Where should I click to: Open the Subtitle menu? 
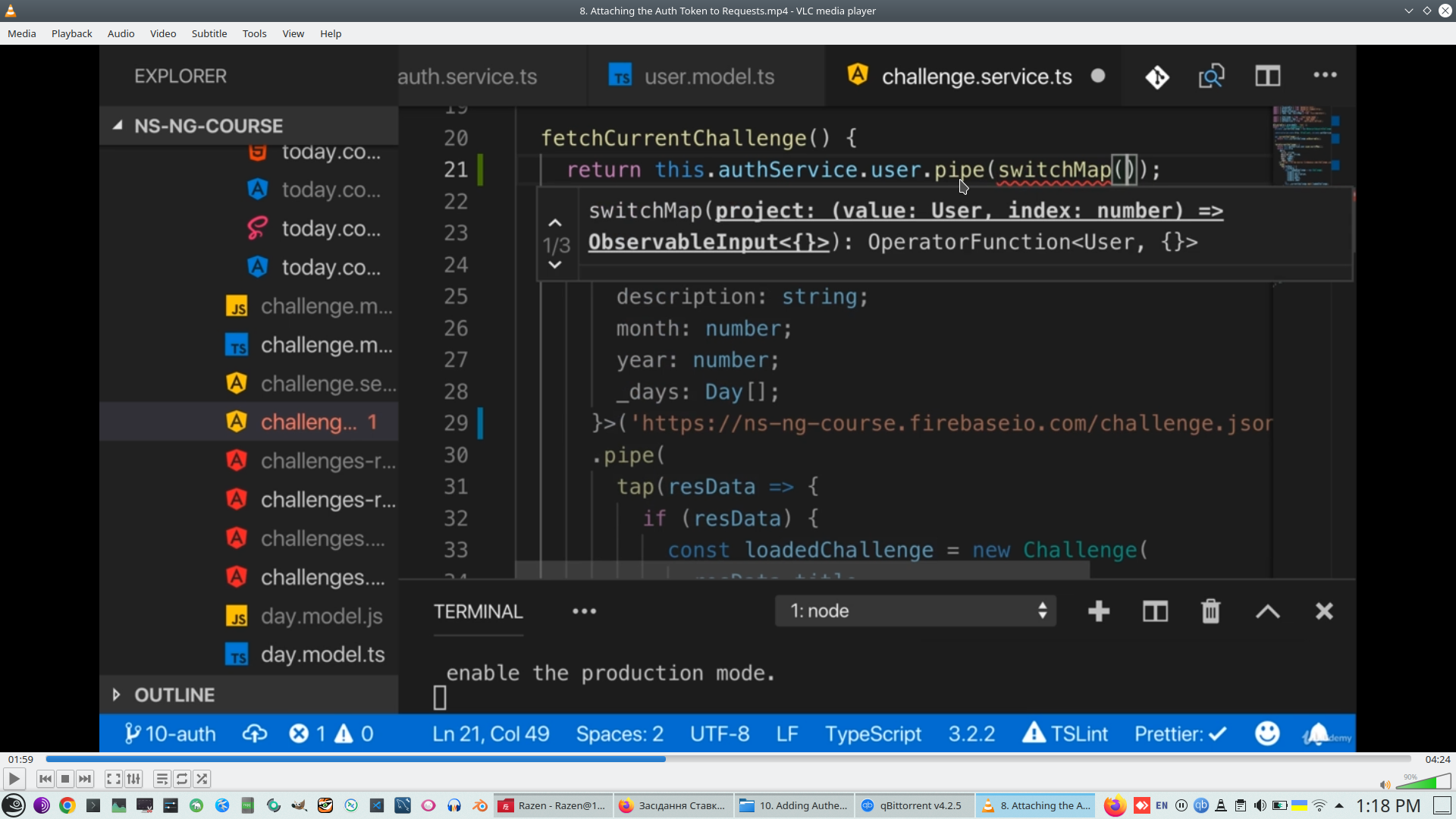click(x=209, y=33)
